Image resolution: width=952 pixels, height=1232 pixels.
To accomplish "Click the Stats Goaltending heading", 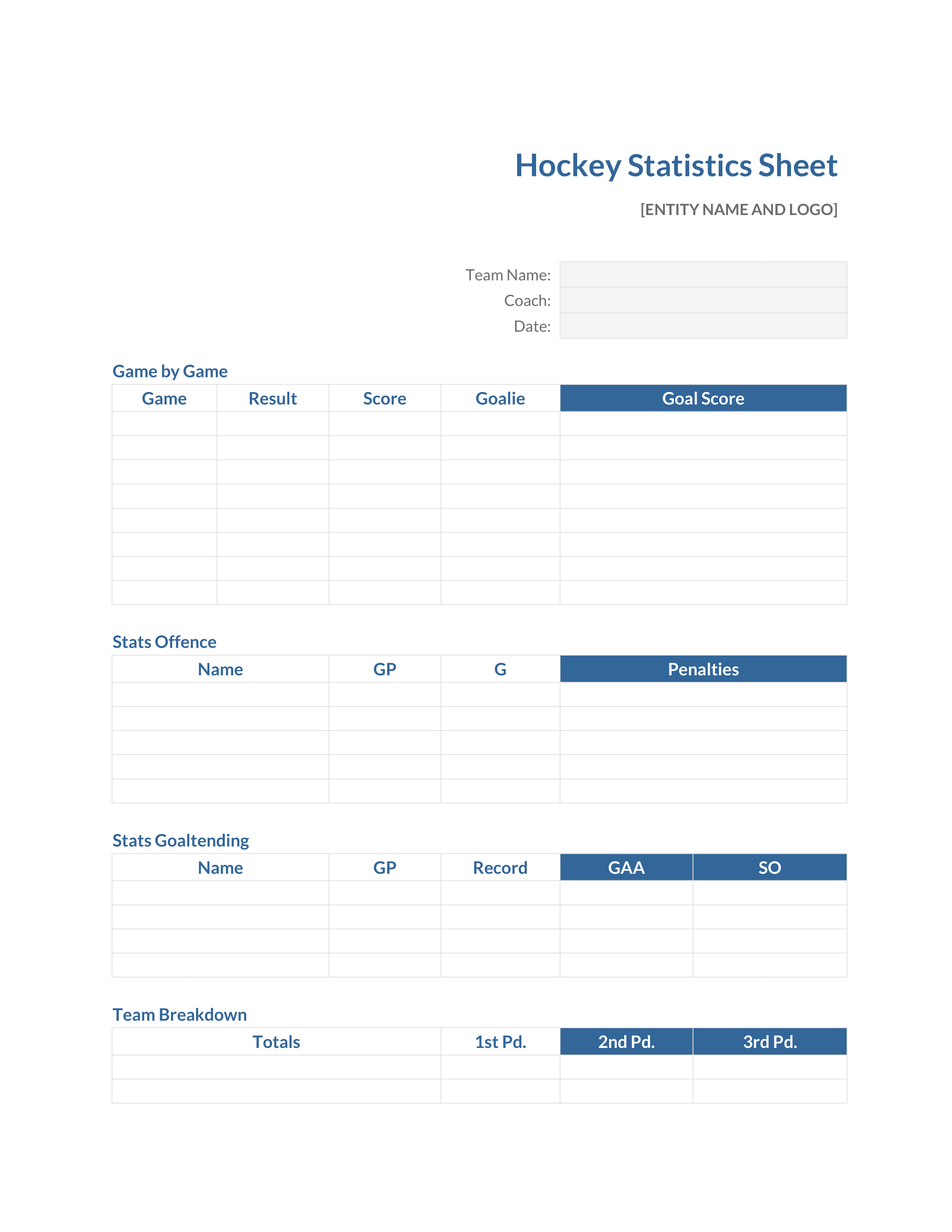I will [x=180, y=840].
